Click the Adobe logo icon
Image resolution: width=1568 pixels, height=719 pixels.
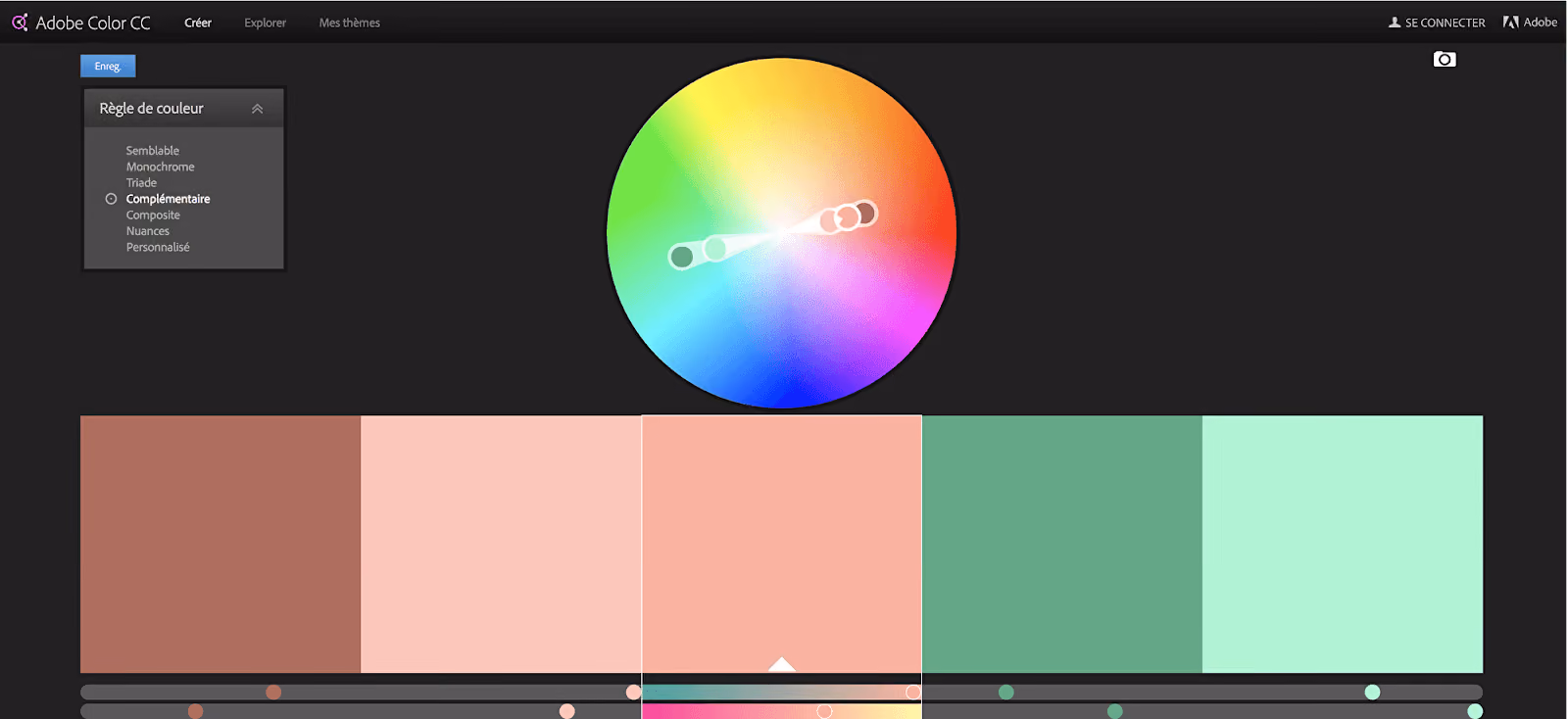pyautogui.click(x=1510, y=23)
